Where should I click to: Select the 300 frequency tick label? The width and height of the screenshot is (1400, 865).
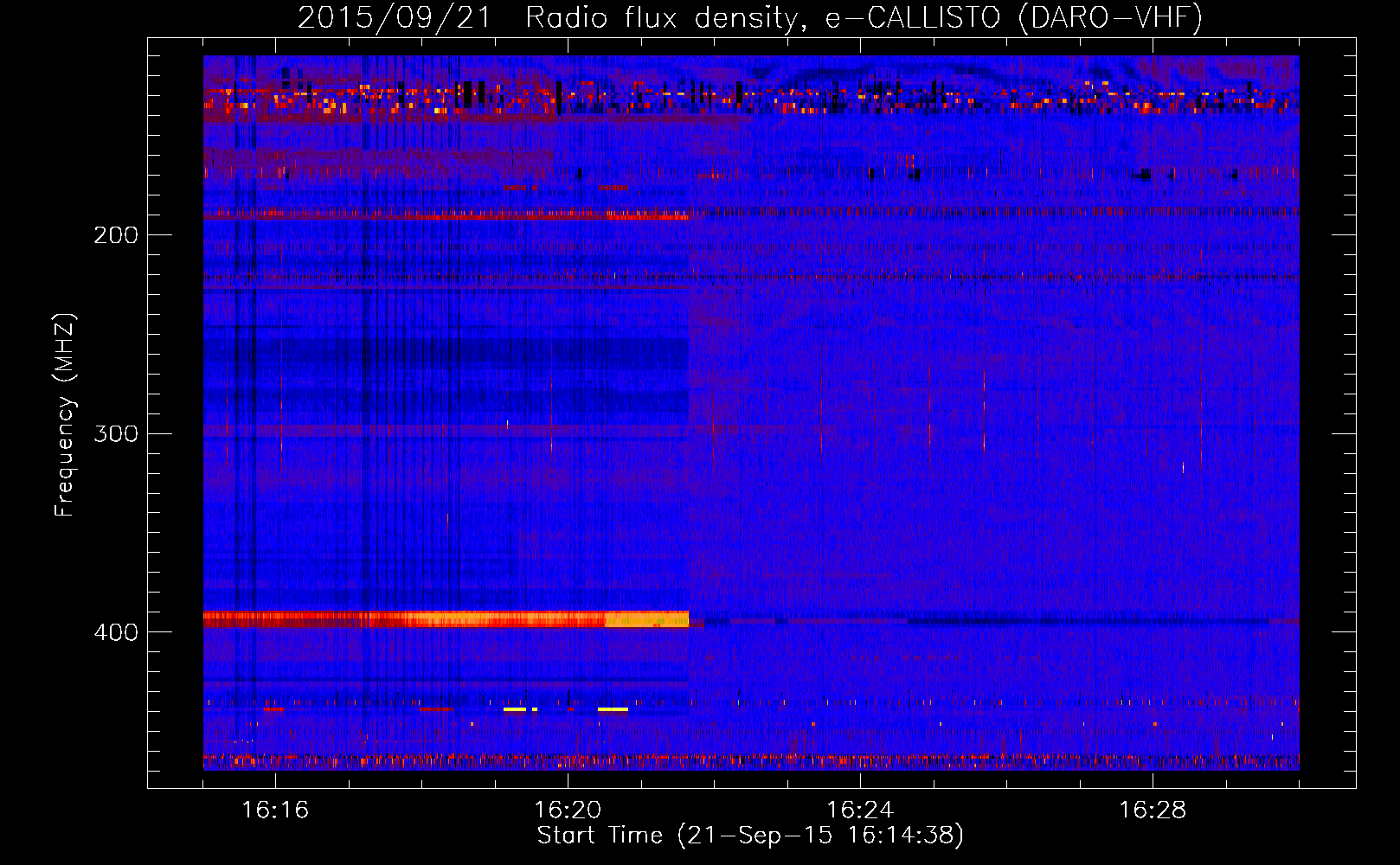tap(115, 433)
